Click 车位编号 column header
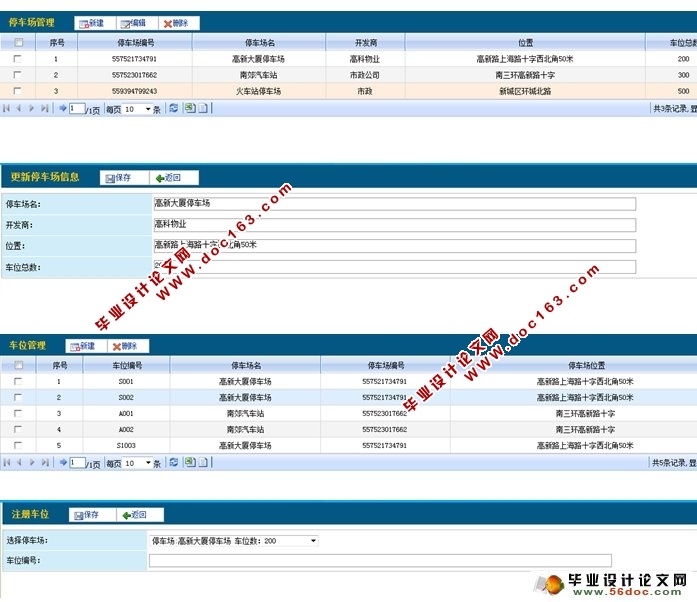Screen dimensions: 697x602 tap(127, 365)
